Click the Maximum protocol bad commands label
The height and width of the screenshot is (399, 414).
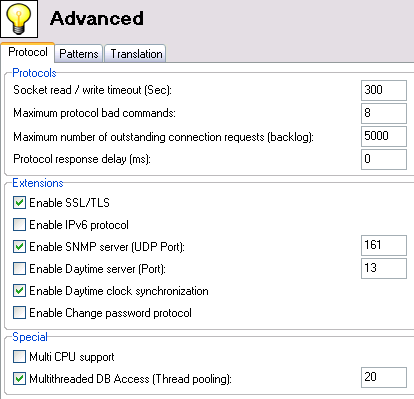(94, 113)
